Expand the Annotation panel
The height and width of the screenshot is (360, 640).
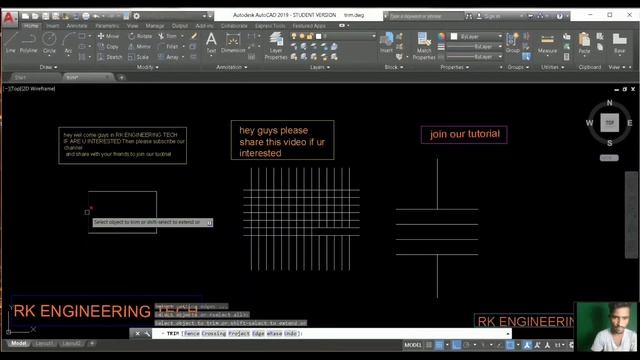(231, 67)
